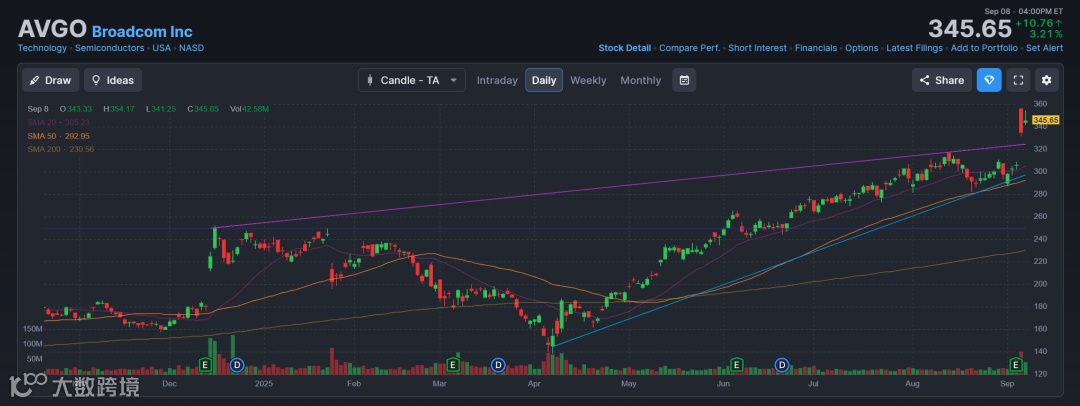Click the Sep 08 04:00PM ET timestamp
This screenshot has height=406, width=1080.
[x=1024, y=11]
